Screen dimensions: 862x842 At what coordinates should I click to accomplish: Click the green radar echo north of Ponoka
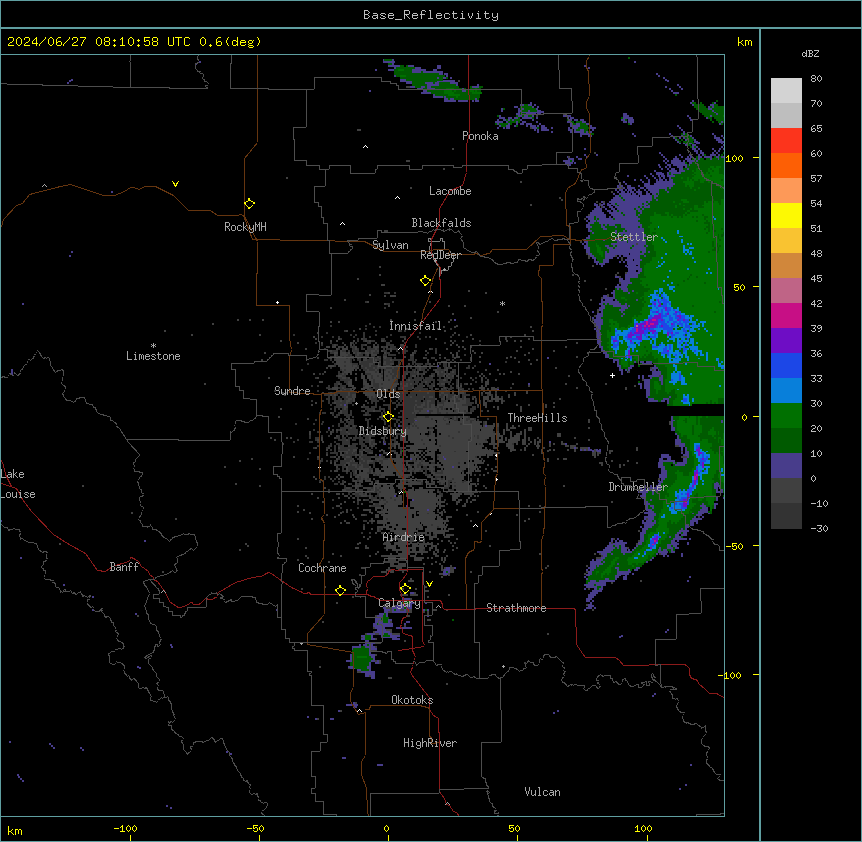[434, 82]
